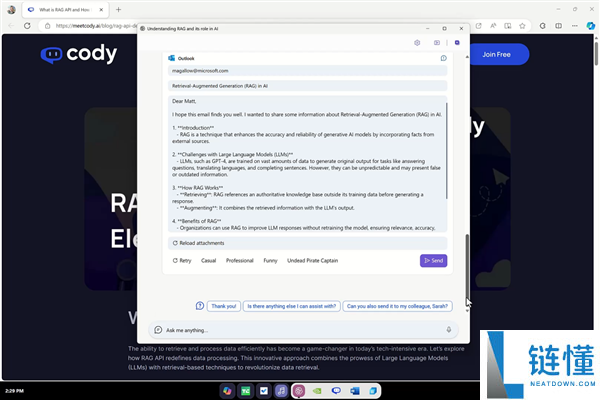The image size is (600, 400).
Task: Click the Ask me anything input field
Action: (x=303, y=330)
